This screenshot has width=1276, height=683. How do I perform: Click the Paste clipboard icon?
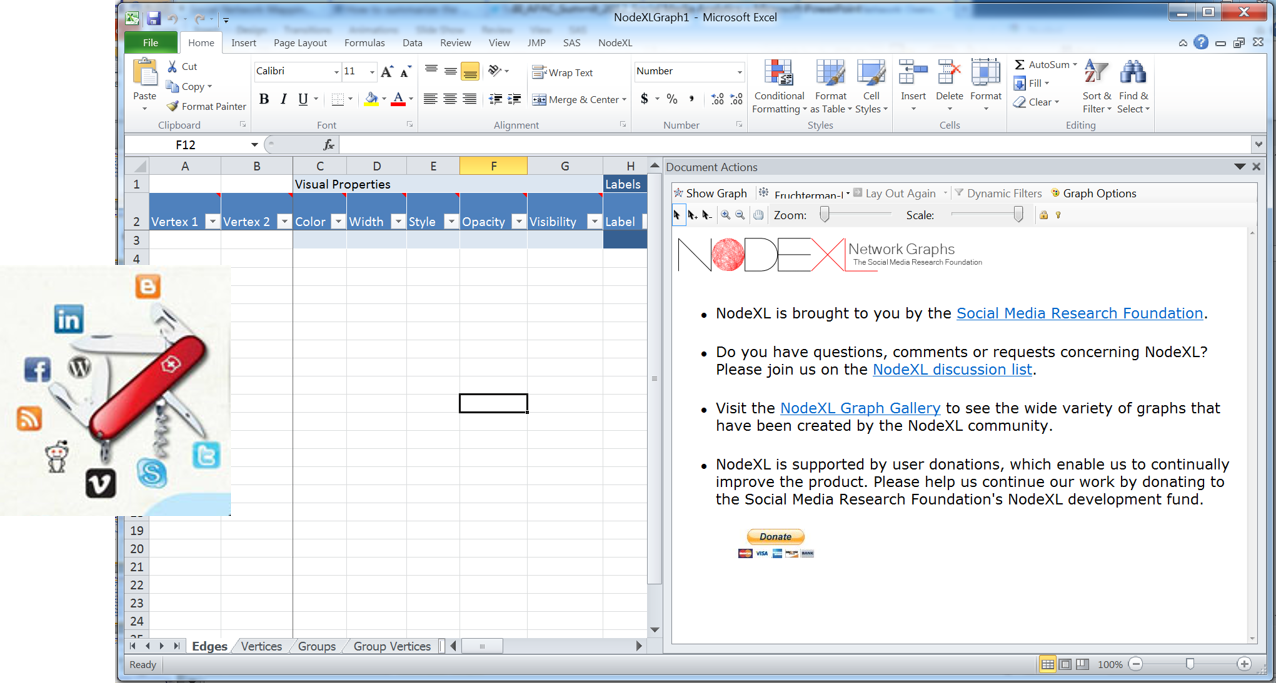[x=145, y=73]
